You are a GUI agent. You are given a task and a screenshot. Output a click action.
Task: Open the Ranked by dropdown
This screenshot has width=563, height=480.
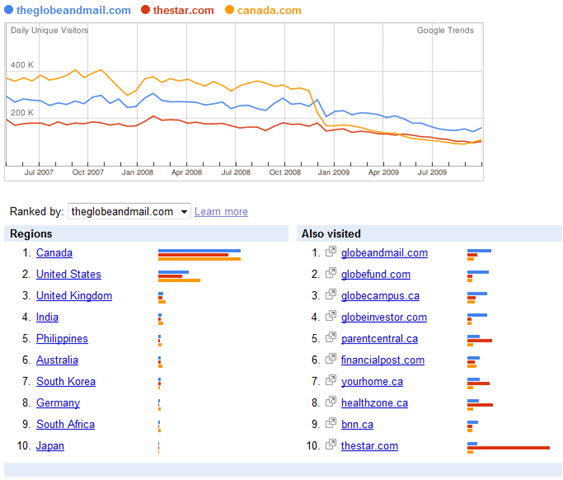[x=129, y=211]
